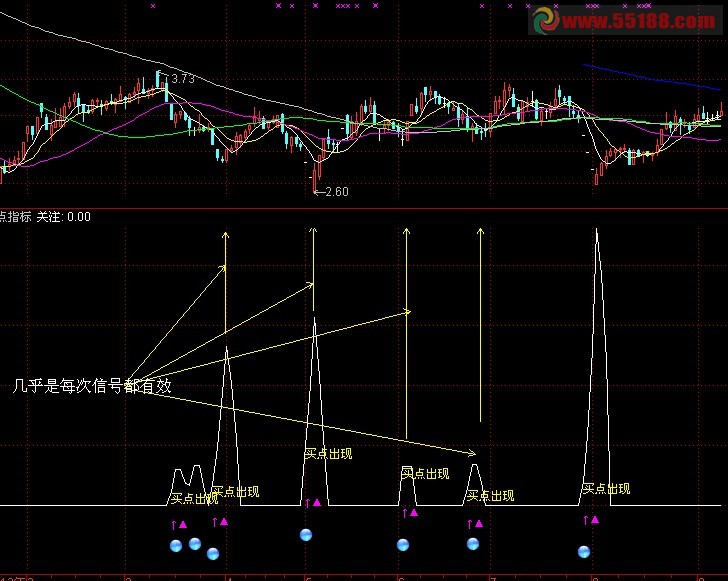Viewport: 728px width, 581px height.
Task: Click the lowest candlestick beside 2.60
Action: 315,180
